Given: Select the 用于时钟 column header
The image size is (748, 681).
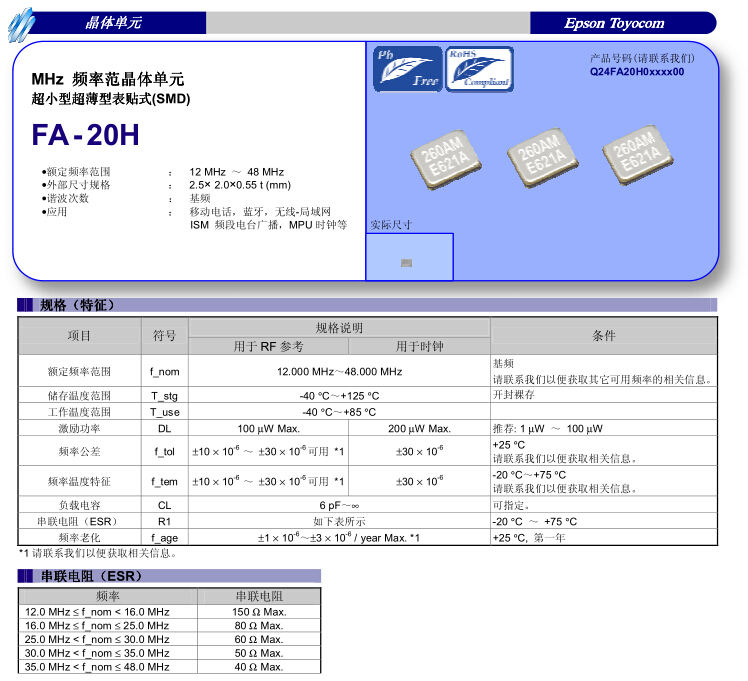Looking at the screenshot, I should pos(419,346).
